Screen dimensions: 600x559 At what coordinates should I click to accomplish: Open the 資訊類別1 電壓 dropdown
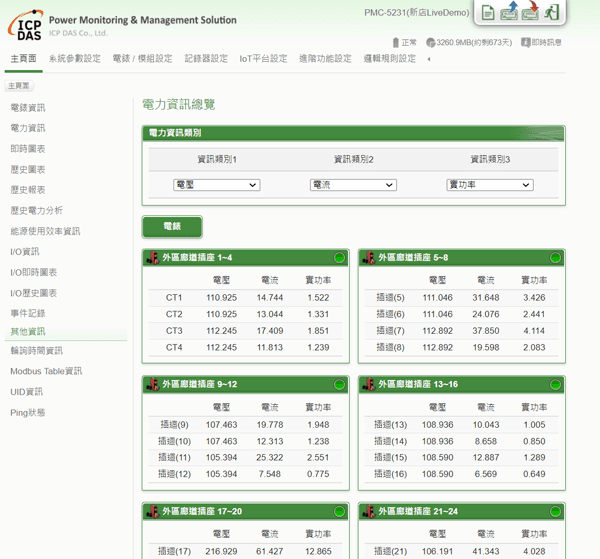[x=217, y=185]
